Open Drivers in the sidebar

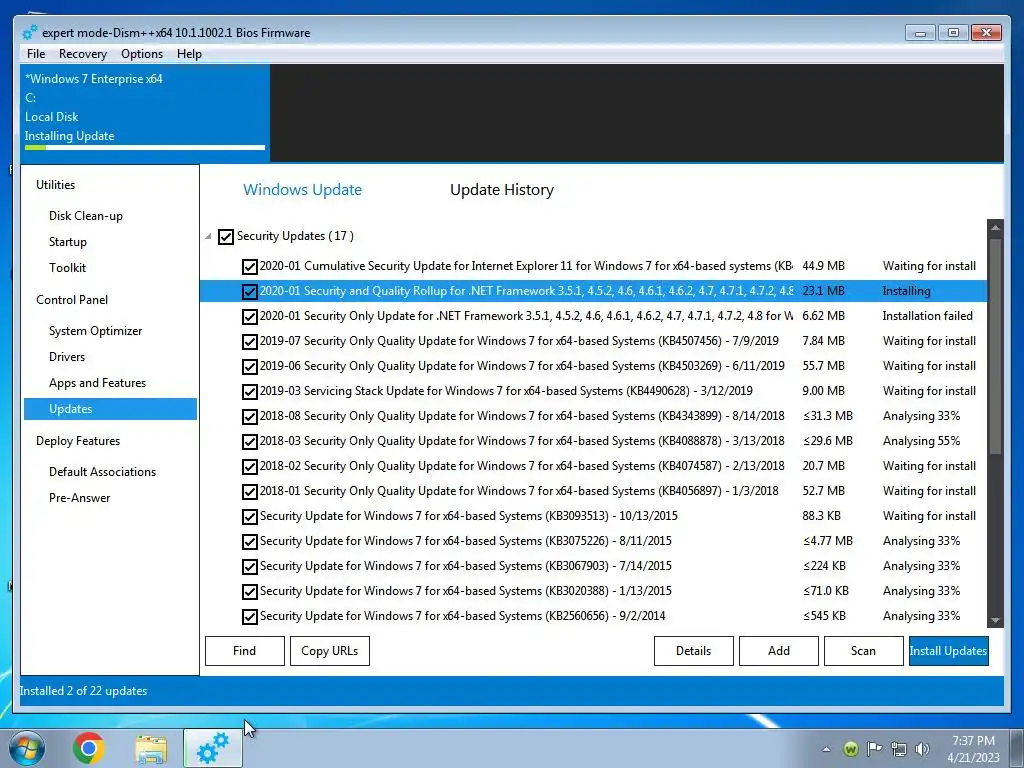(67, 357)
